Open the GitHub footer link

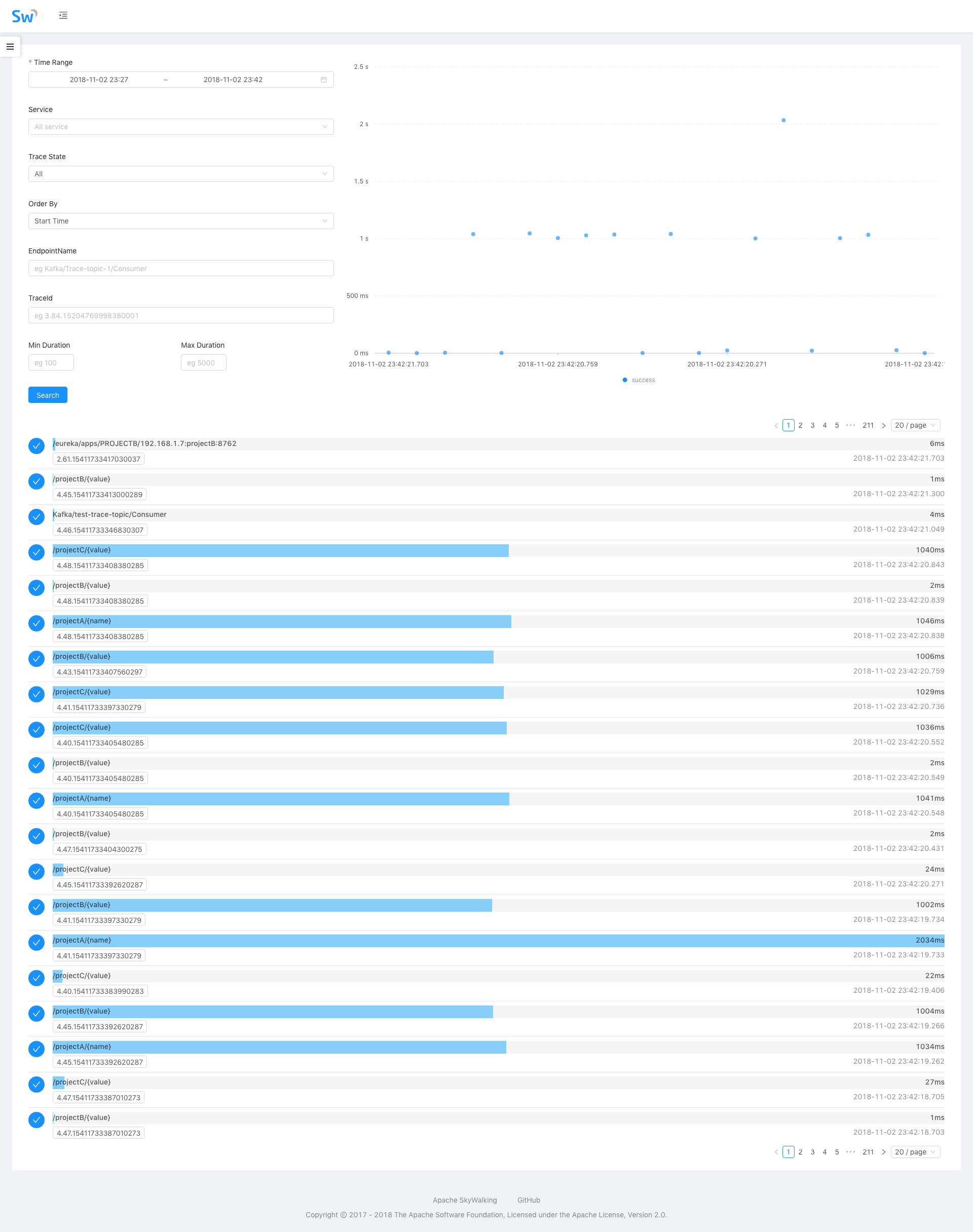[x=528, y=1200]
